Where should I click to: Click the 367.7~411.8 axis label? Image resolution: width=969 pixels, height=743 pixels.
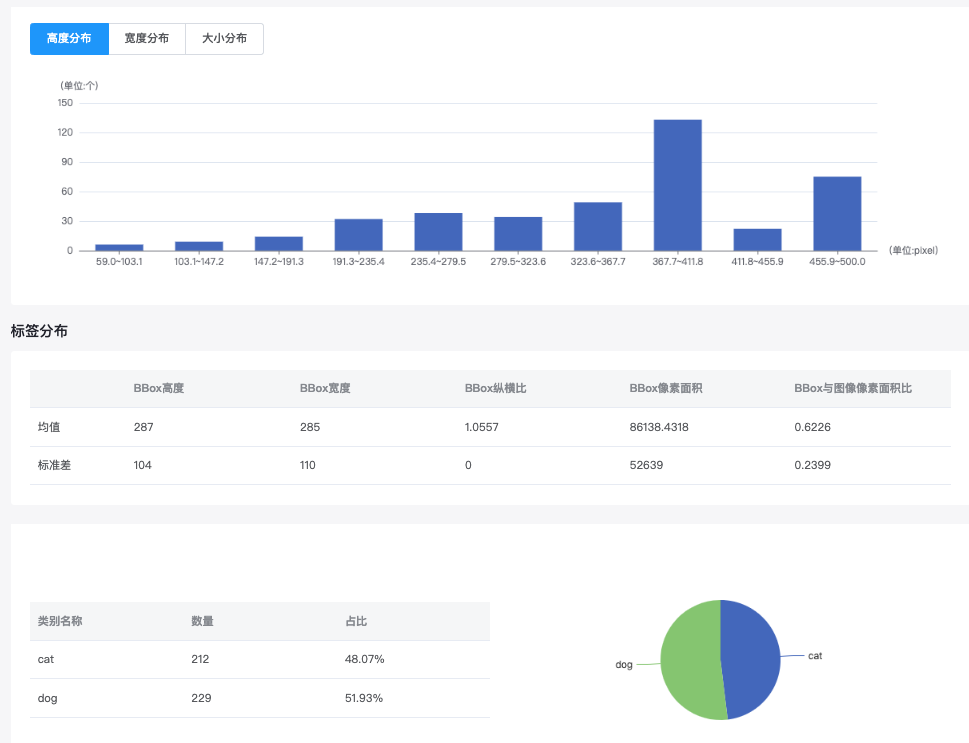tap(678, 261)
